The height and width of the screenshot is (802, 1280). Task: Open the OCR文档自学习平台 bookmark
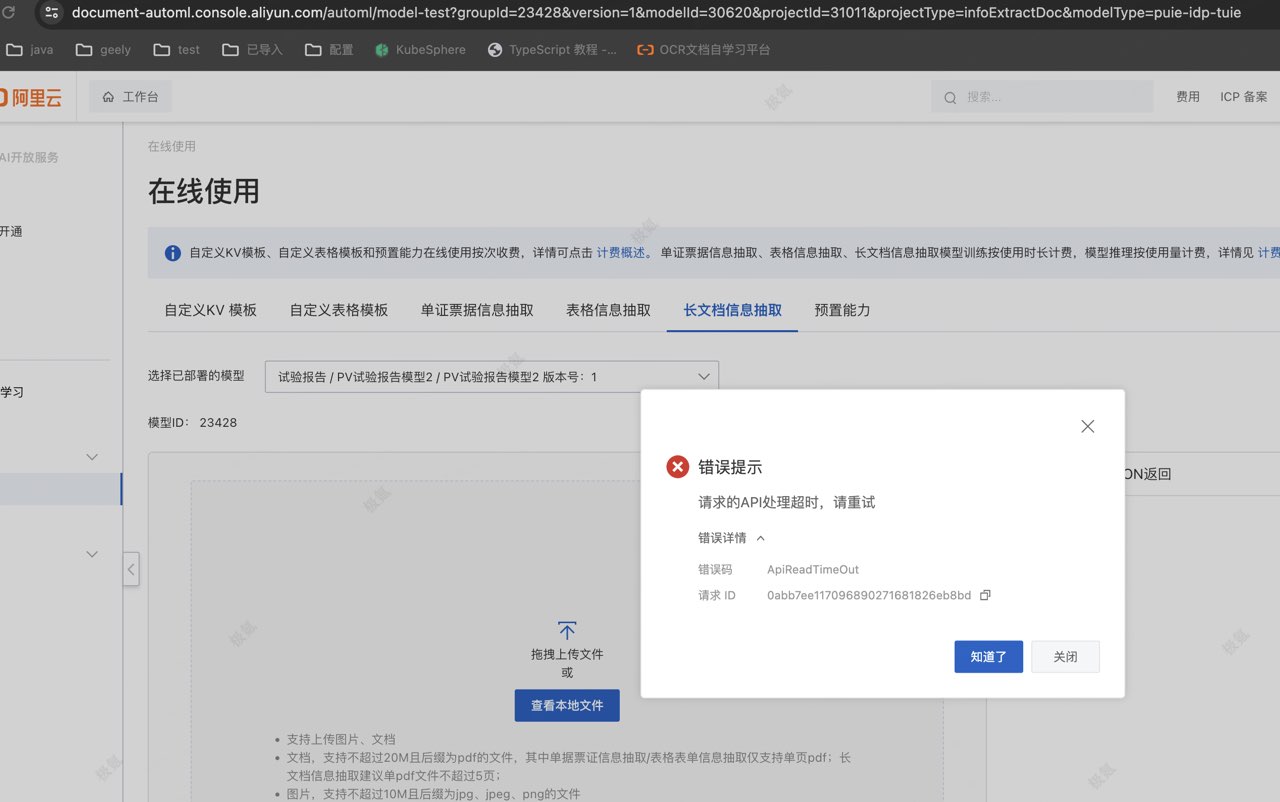704,49
